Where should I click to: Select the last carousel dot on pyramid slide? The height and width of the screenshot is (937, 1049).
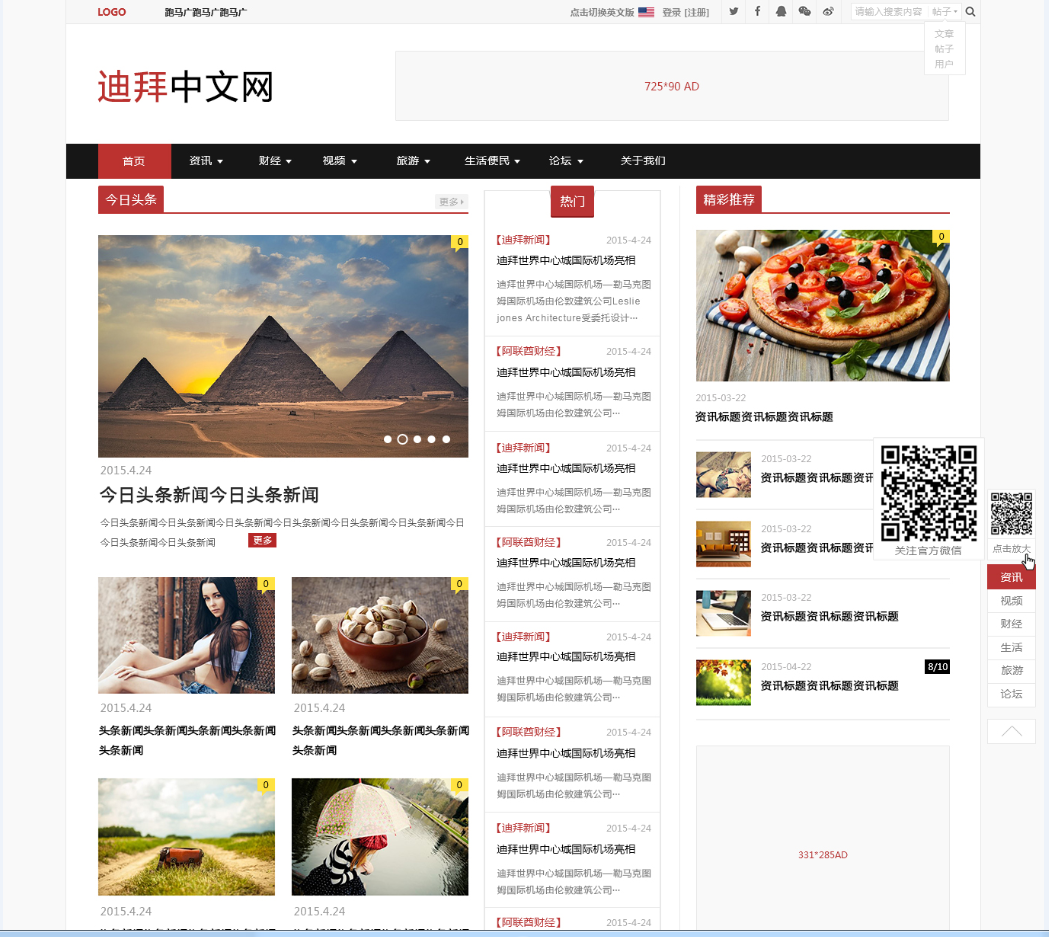(446, 439)
